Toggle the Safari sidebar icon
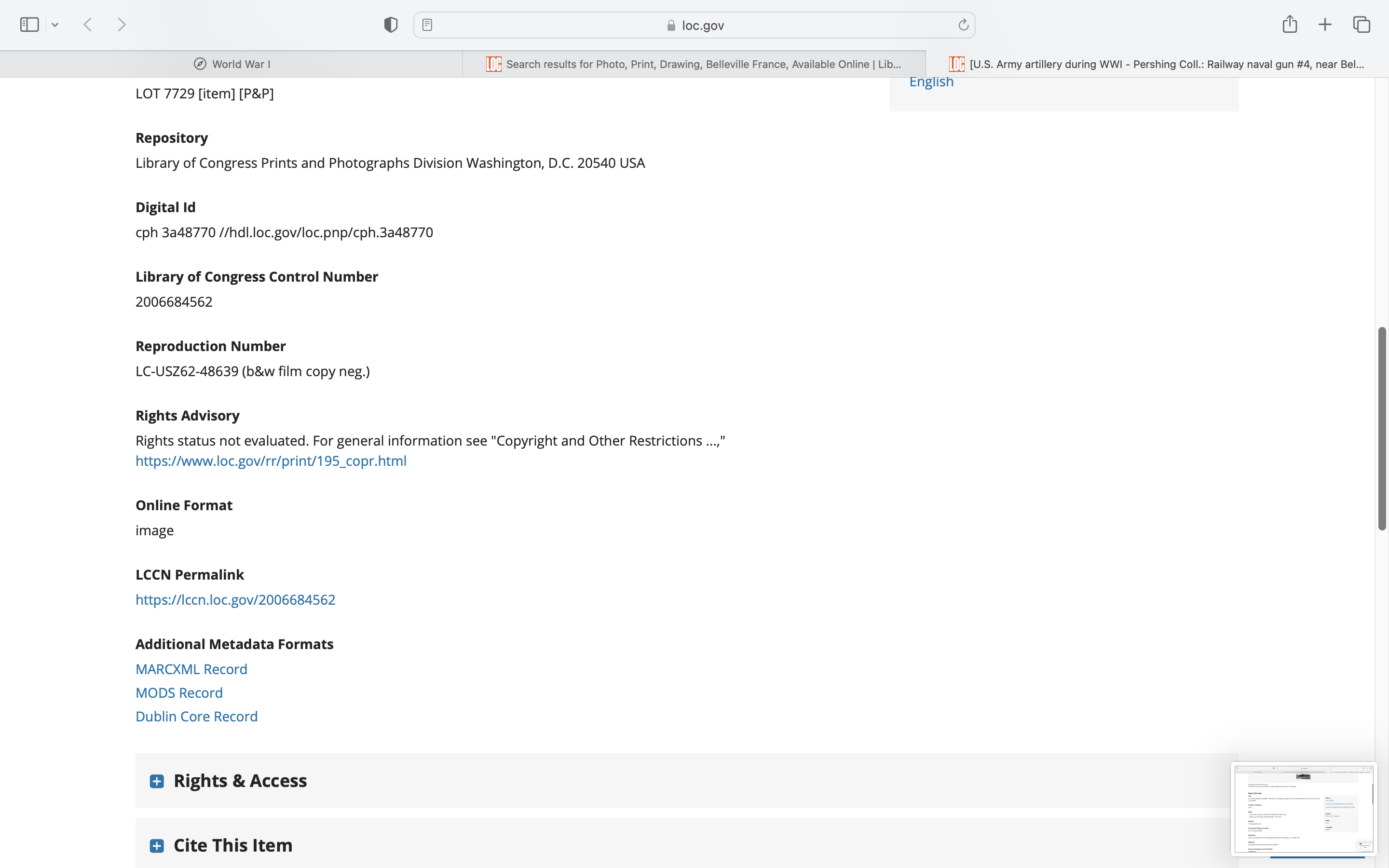 tap(29, 25)
